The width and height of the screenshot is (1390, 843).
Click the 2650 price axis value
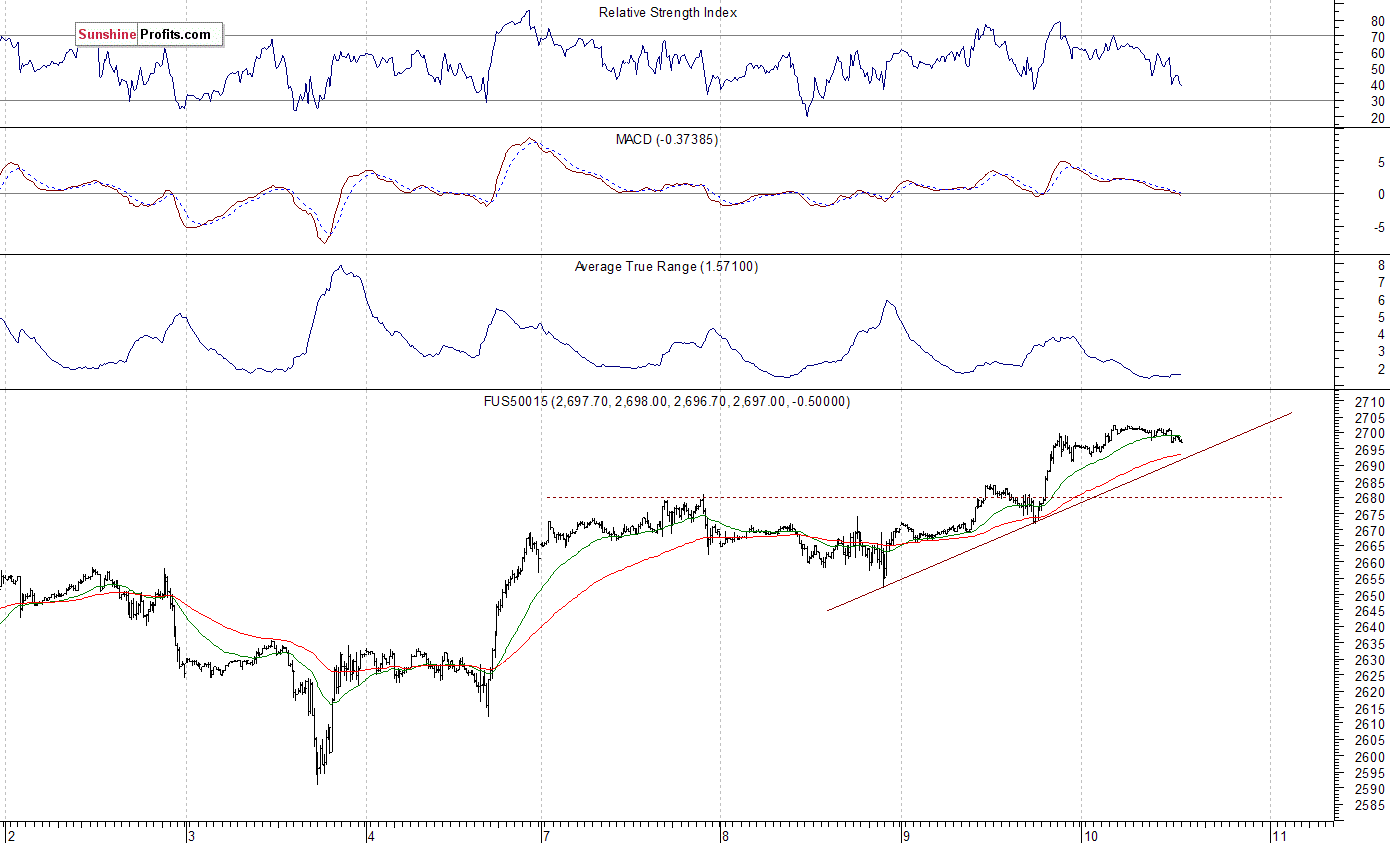point(1370,596)
